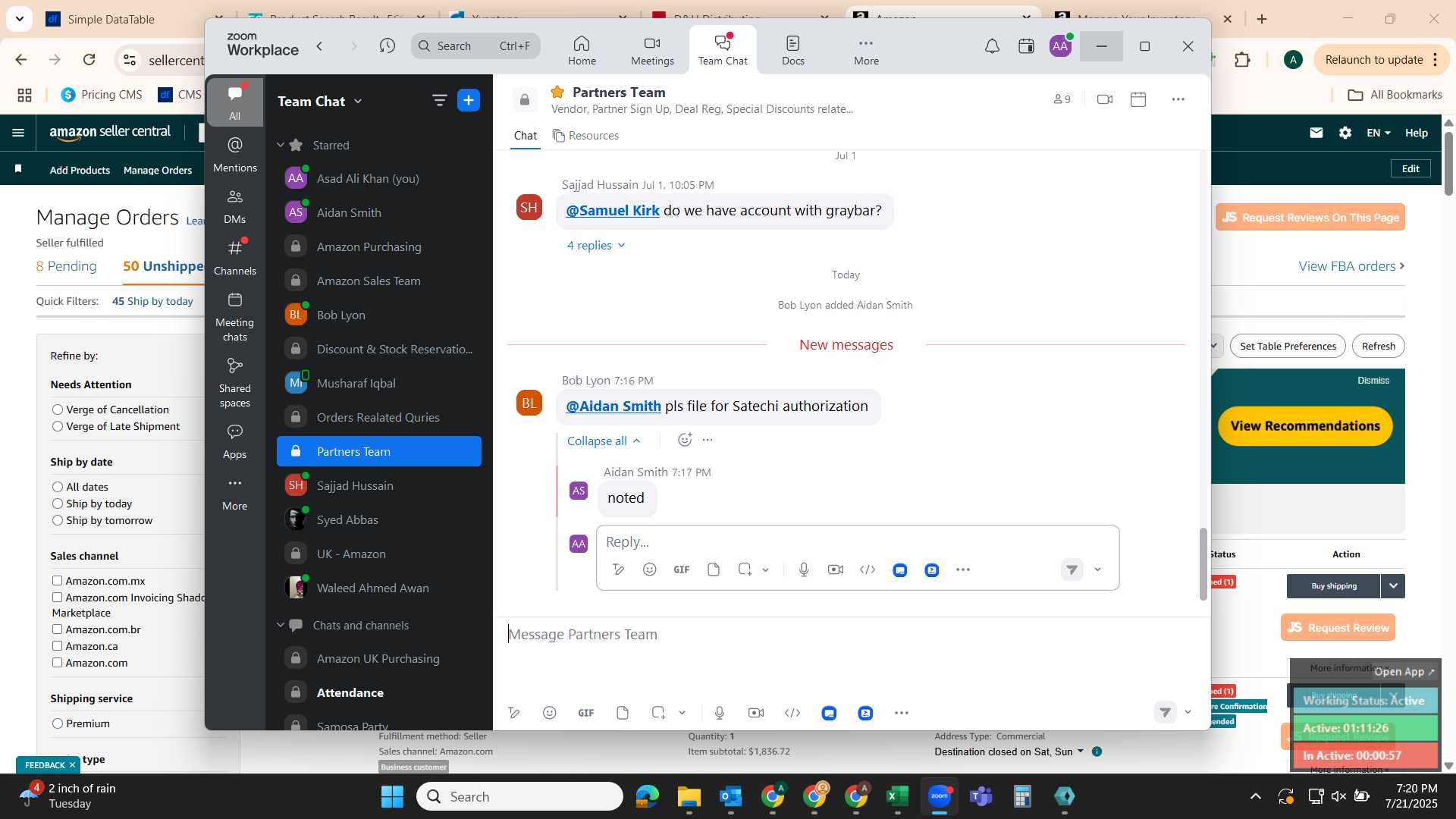
Task: Click Refresh button in Manage Orders
Action: click(x=1378, y=346)
